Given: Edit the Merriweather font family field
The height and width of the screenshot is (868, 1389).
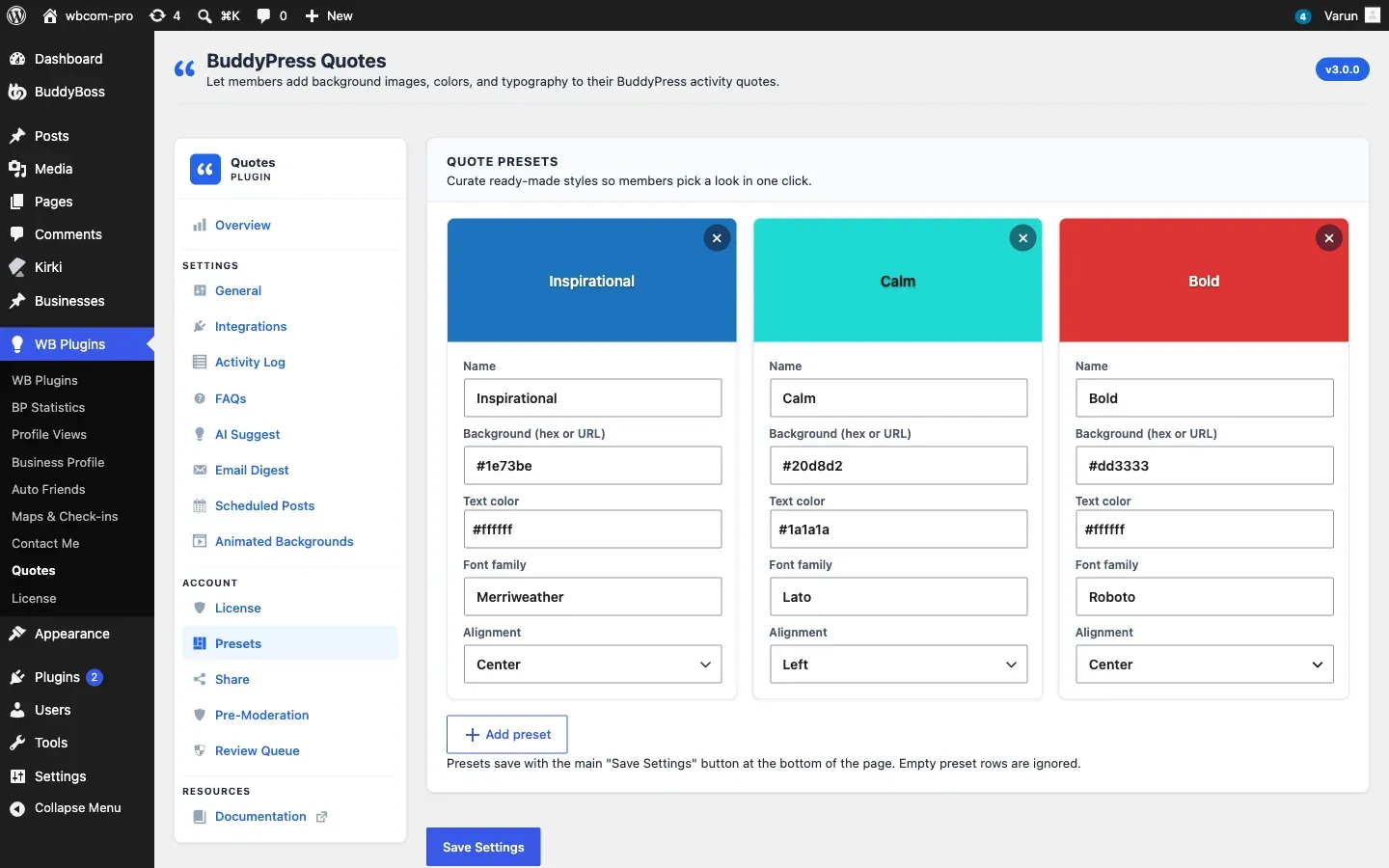Looking at the screenshot, I should pos(592,597).
